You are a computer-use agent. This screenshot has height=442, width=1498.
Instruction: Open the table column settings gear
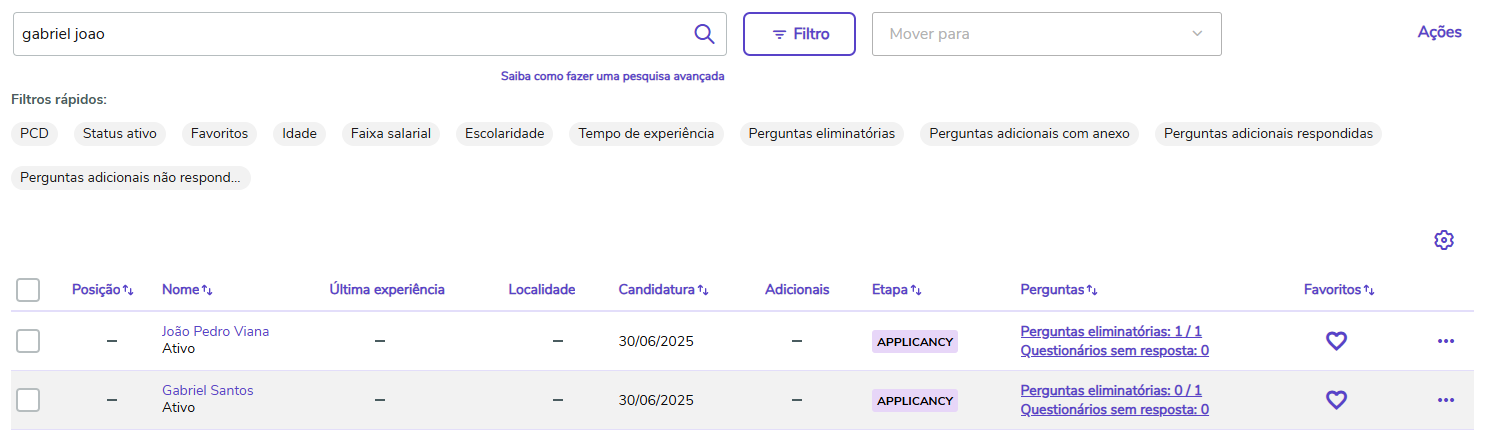click(x=1443, y=240)
